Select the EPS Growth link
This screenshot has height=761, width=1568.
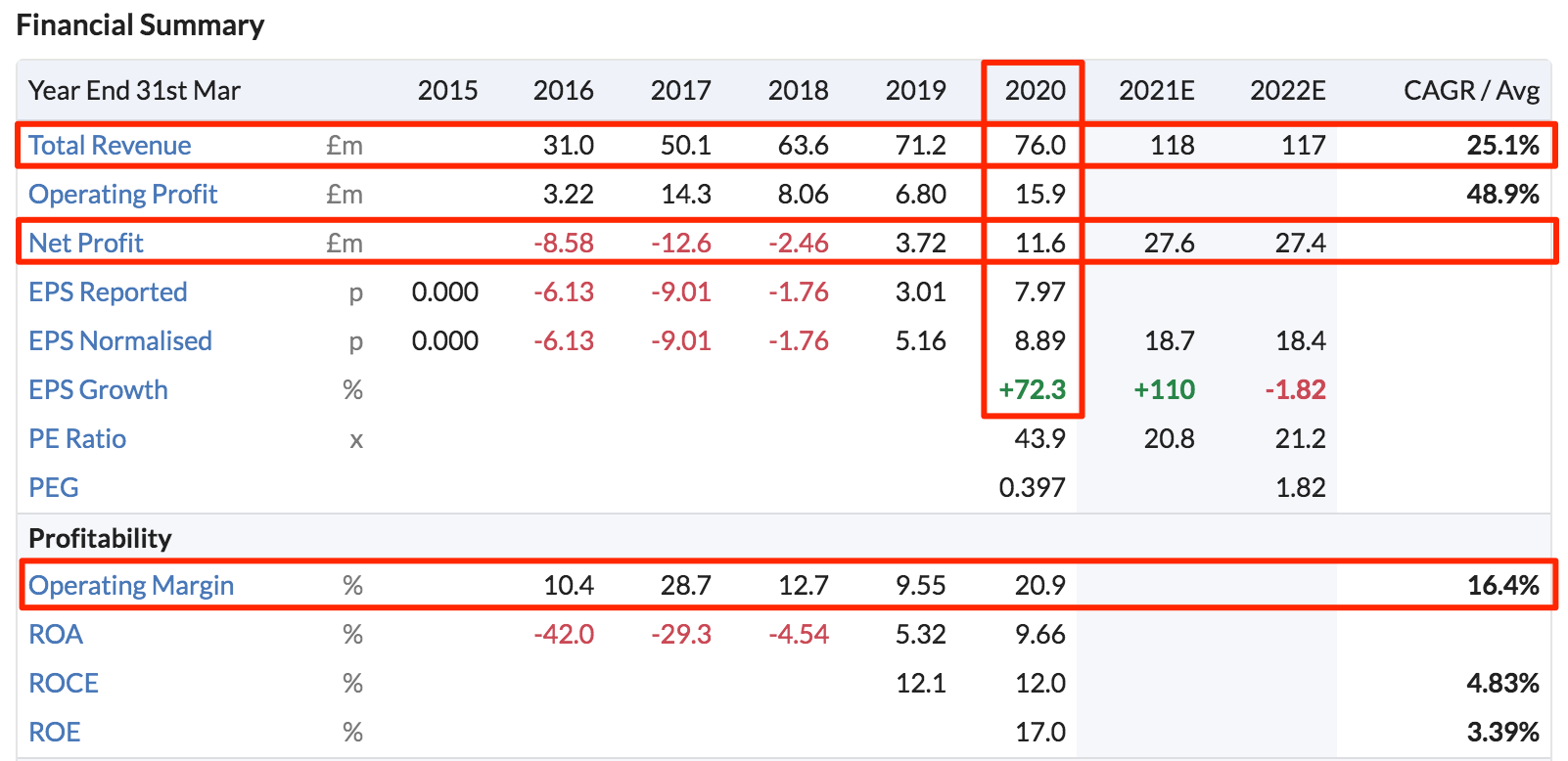coord(98,389)
